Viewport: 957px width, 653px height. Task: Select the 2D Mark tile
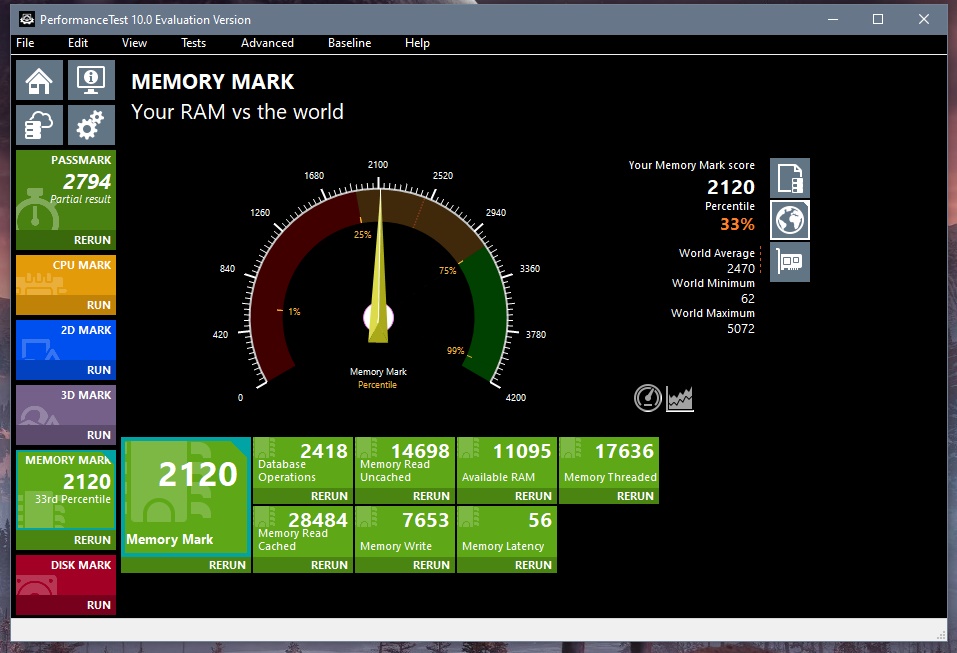66,341
